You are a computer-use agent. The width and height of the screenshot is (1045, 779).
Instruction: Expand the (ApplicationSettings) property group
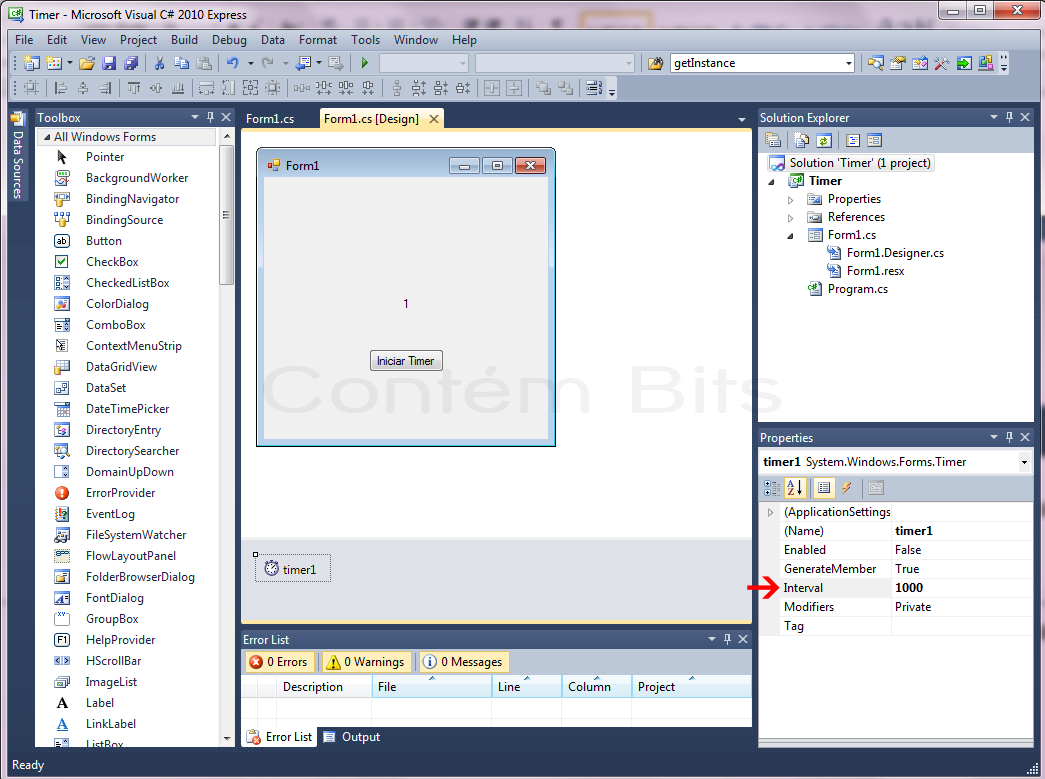click(x=770, y=512)
